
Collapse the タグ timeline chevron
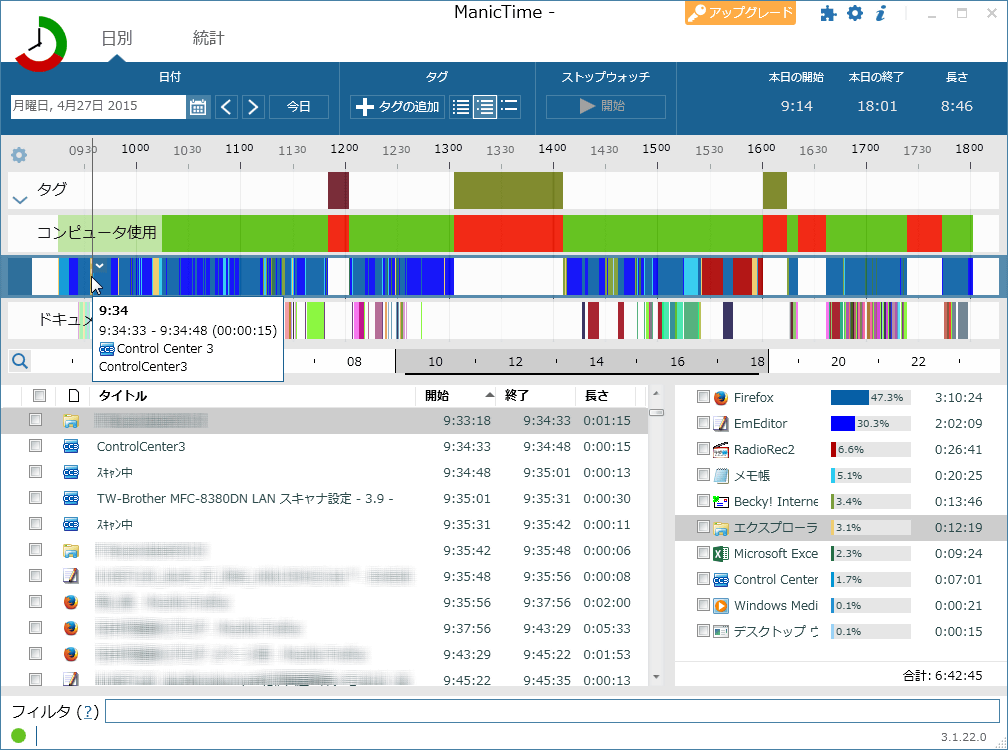click(20, 200)
